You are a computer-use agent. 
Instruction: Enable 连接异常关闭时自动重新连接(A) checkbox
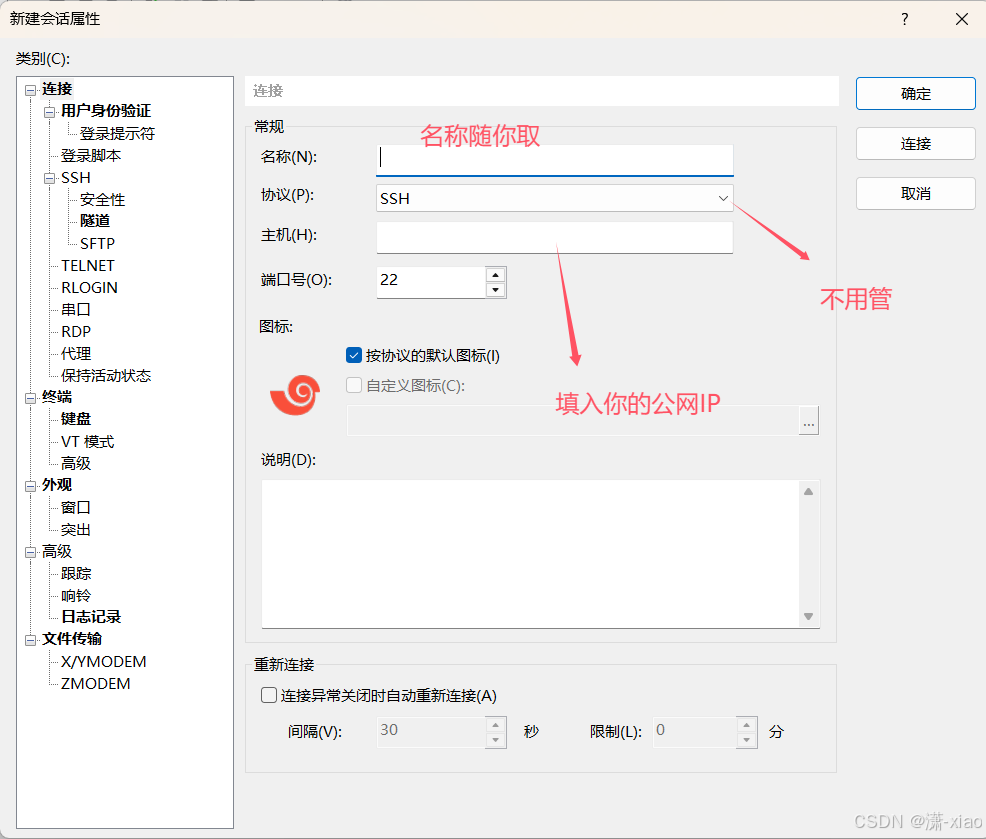point(269,695)
